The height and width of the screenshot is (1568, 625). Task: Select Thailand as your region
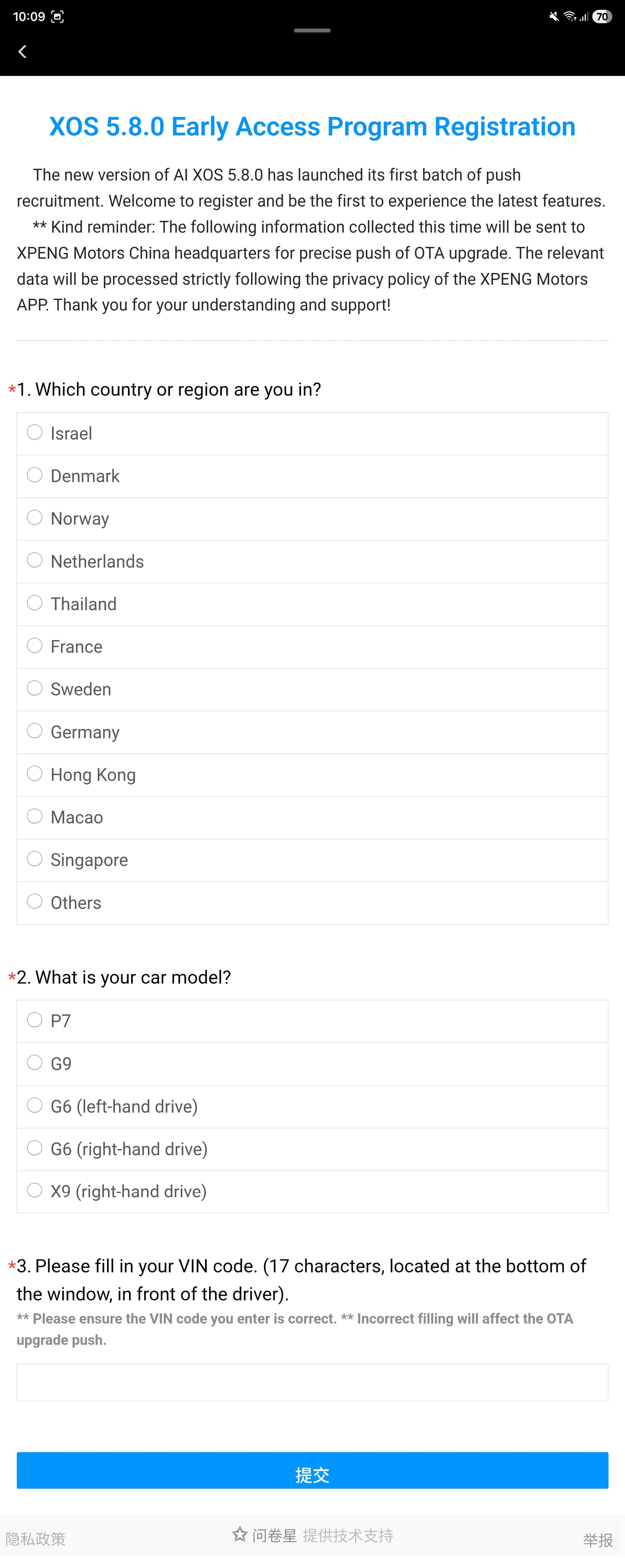pos(35,603)
